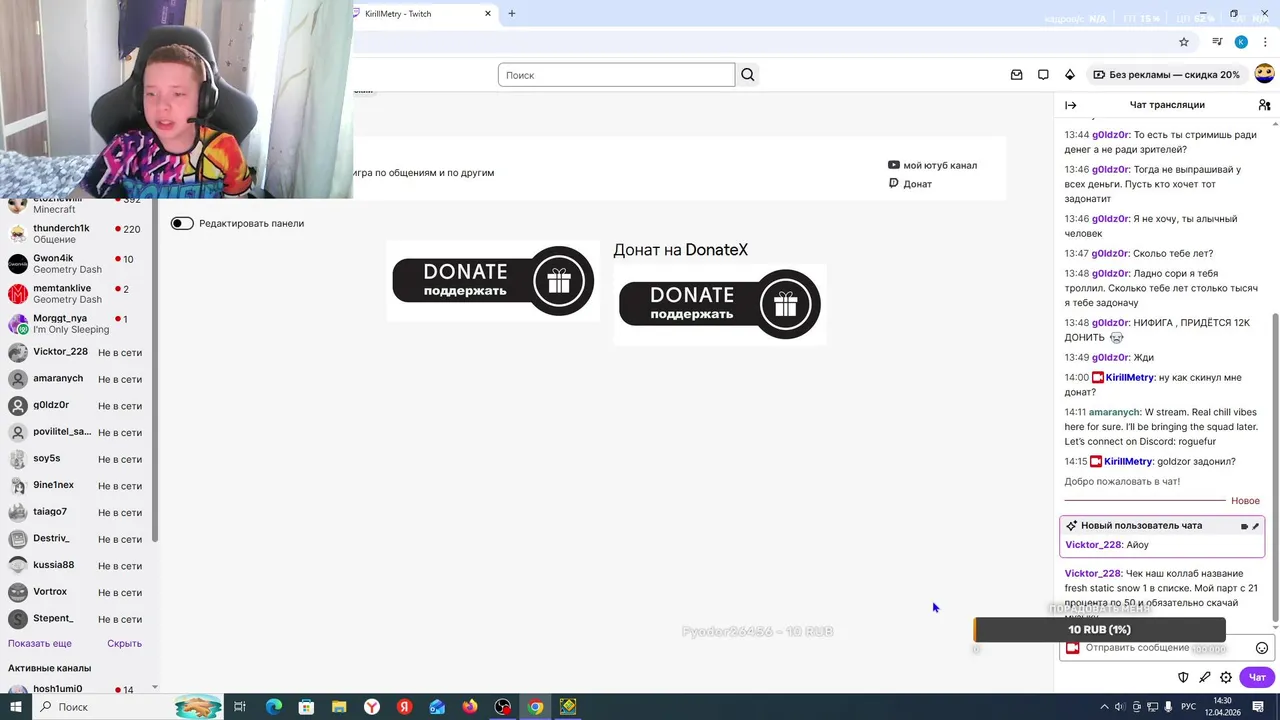Open the emote picker smiley icon

[x=1262, y=648]
